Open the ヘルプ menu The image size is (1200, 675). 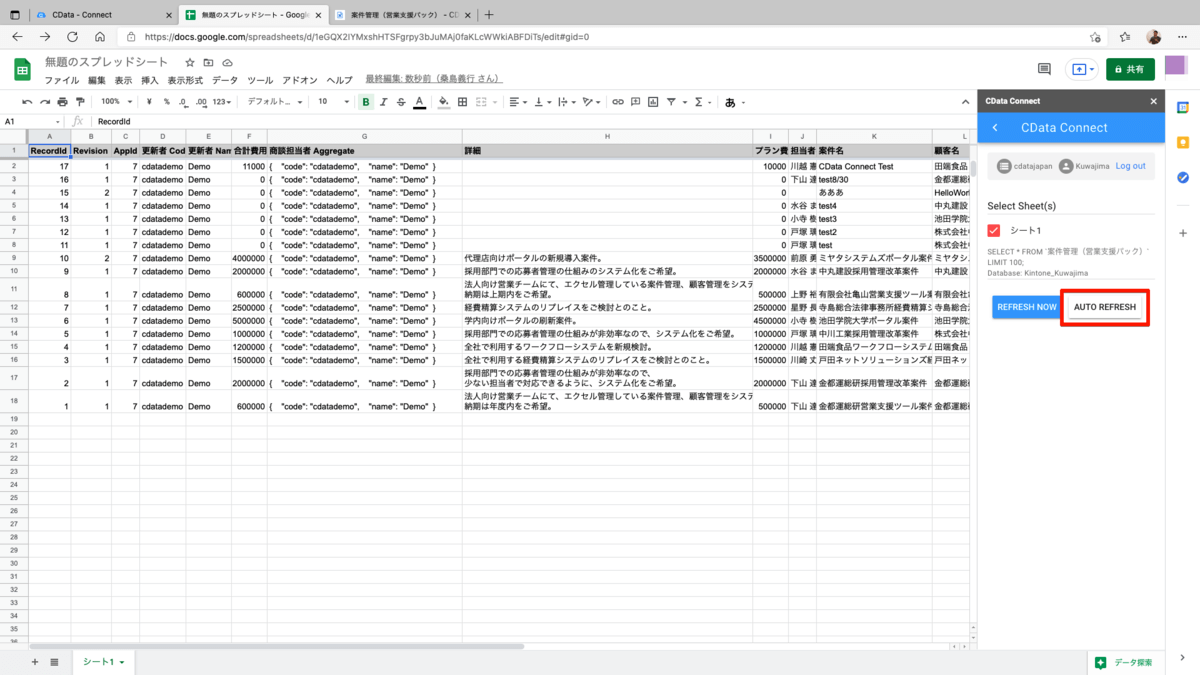tap(340, 80)
